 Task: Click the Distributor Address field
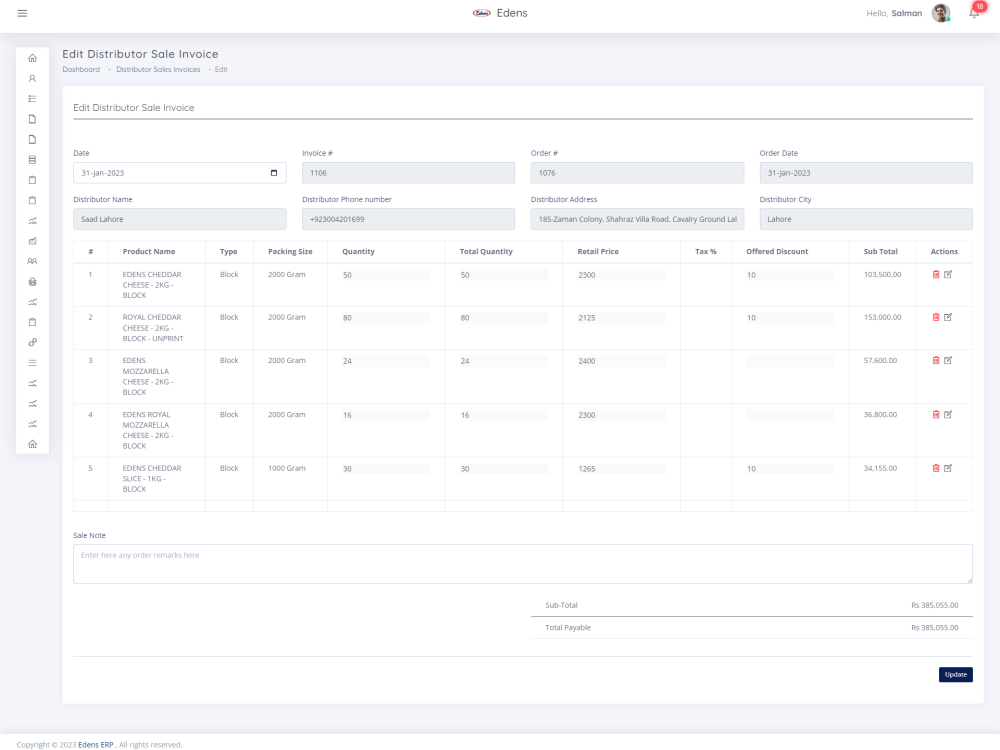click(x=637, y=219)
